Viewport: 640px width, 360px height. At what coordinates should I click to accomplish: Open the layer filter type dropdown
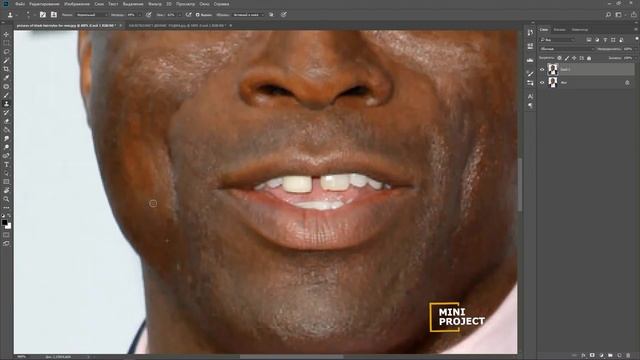point(558,40)
